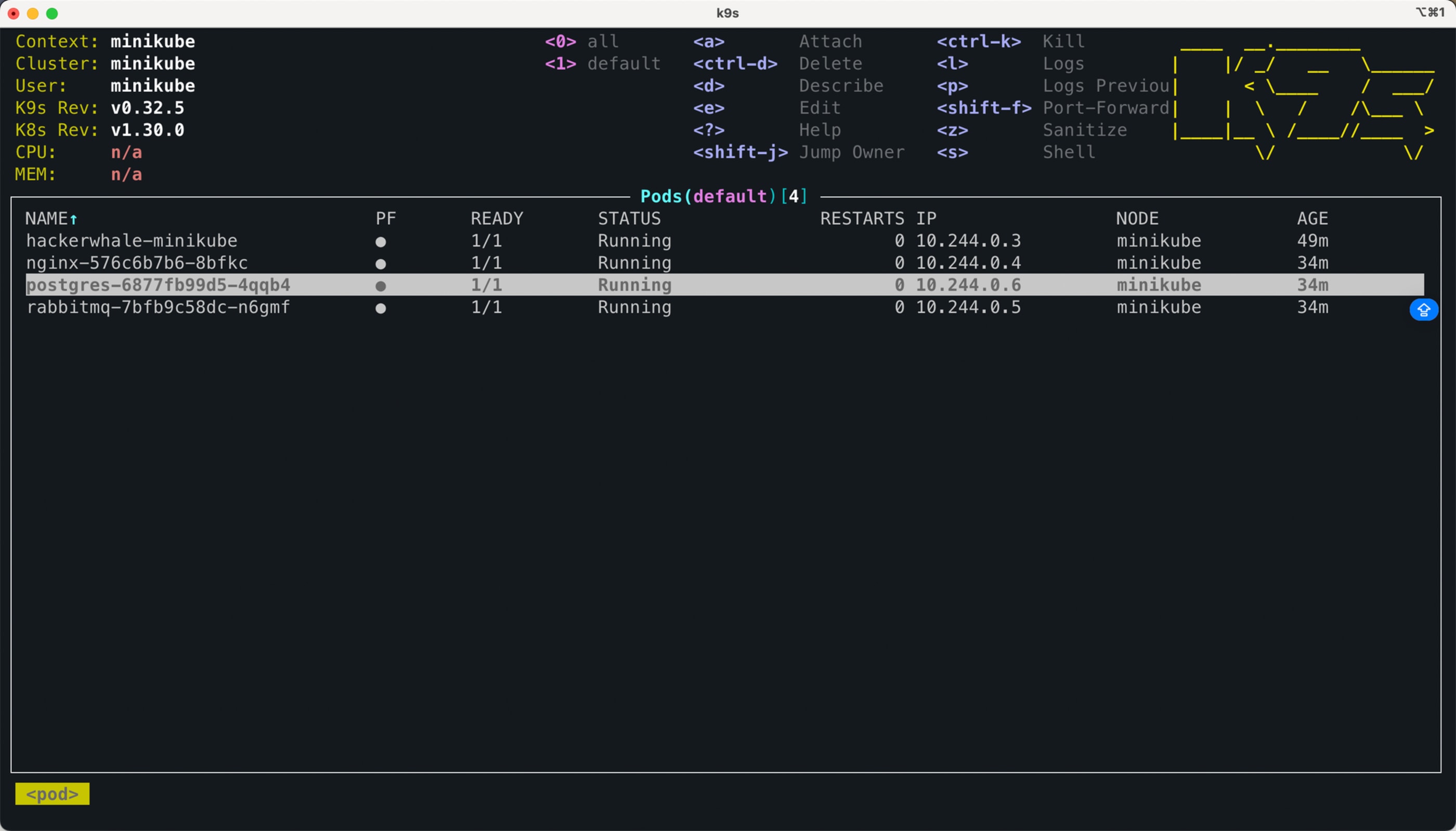The width and height of the screenshot is (1456, 831).
Task: Click the Pods(default)[4] table title
Action: coord(723,197)
